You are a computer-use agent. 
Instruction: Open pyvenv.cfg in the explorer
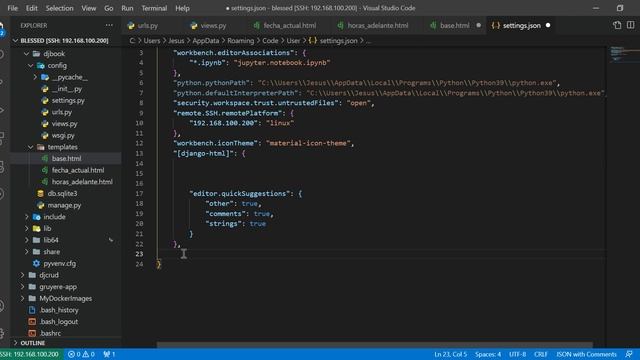[60, 264]
